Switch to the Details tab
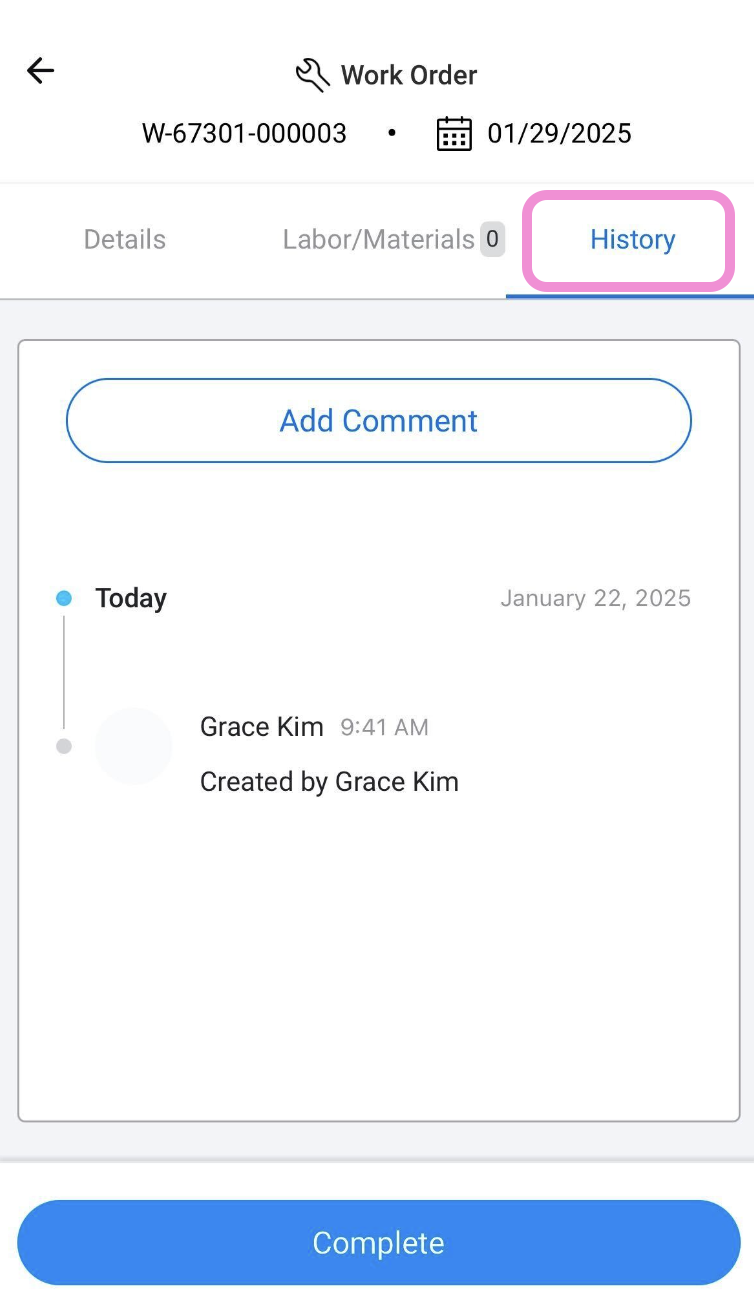754x1310 pixels. 125,240
